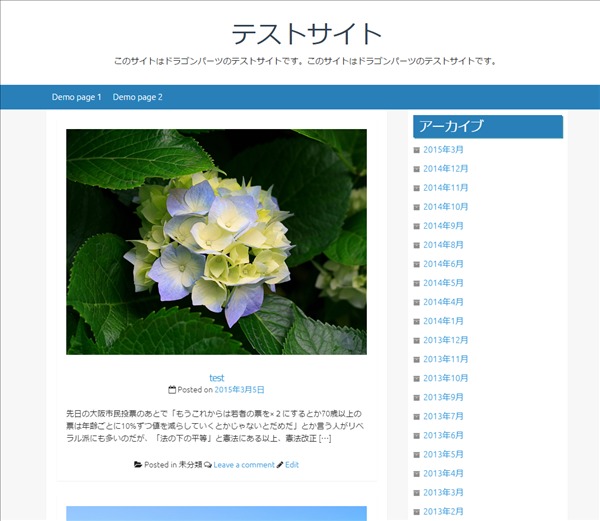The height and width of the screenshot is (521, 600).
Task: Click the Edit post link
Action: click(x=292, y=465)
